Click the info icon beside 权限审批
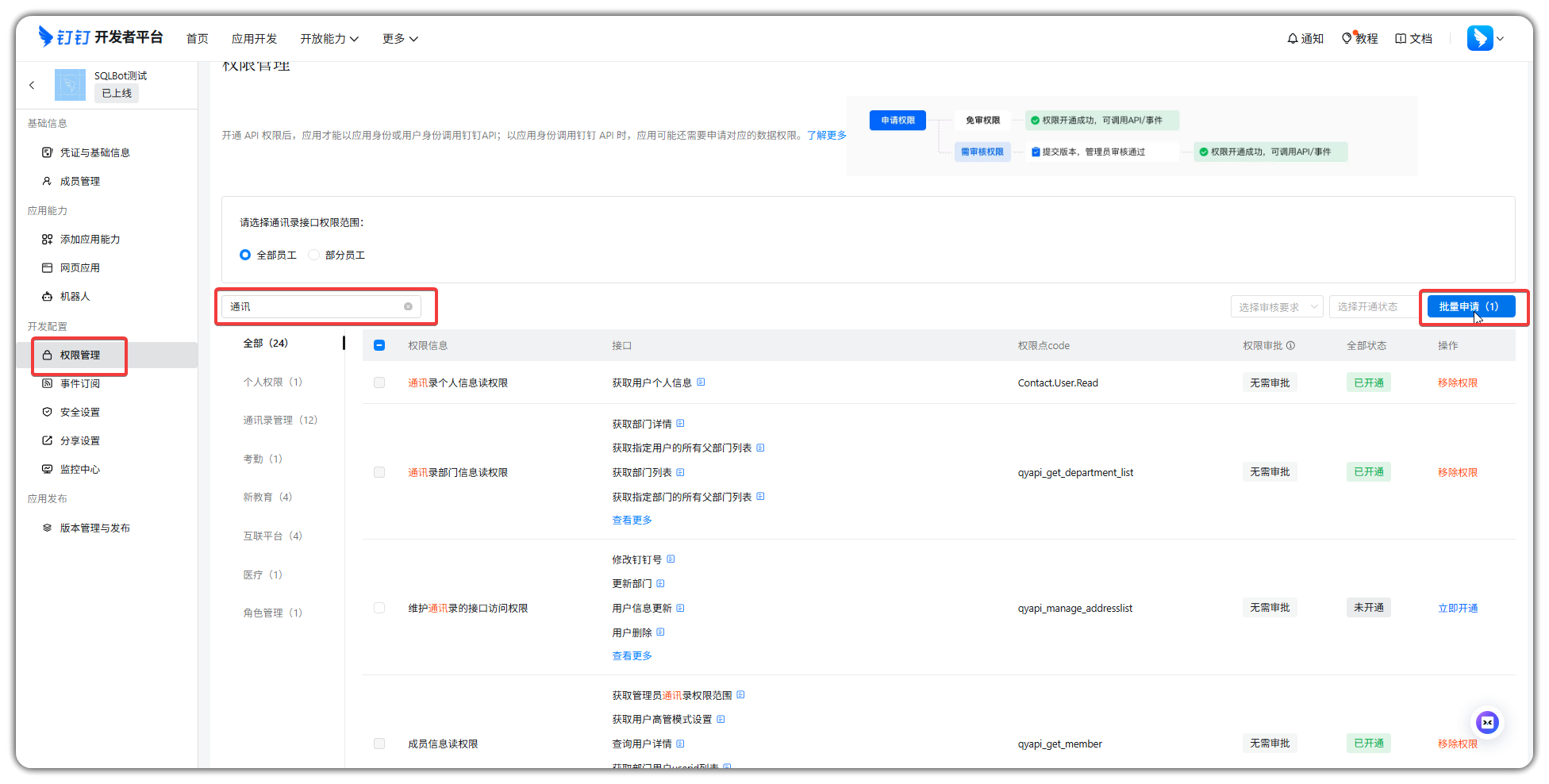The height and width of the screenshot is (784, 1549). coord(1291,345)
